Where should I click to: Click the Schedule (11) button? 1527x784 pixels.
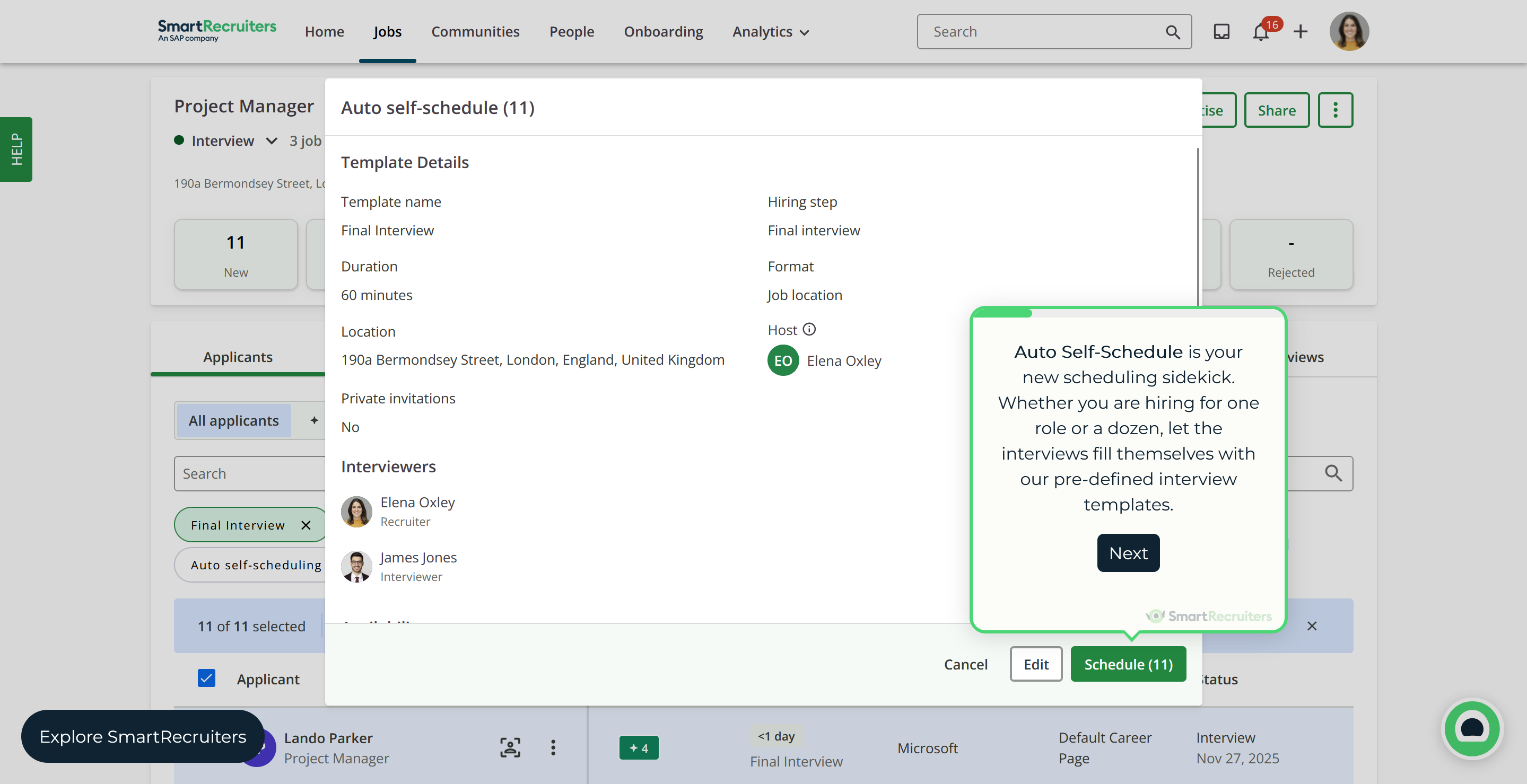coord(1128,664)
